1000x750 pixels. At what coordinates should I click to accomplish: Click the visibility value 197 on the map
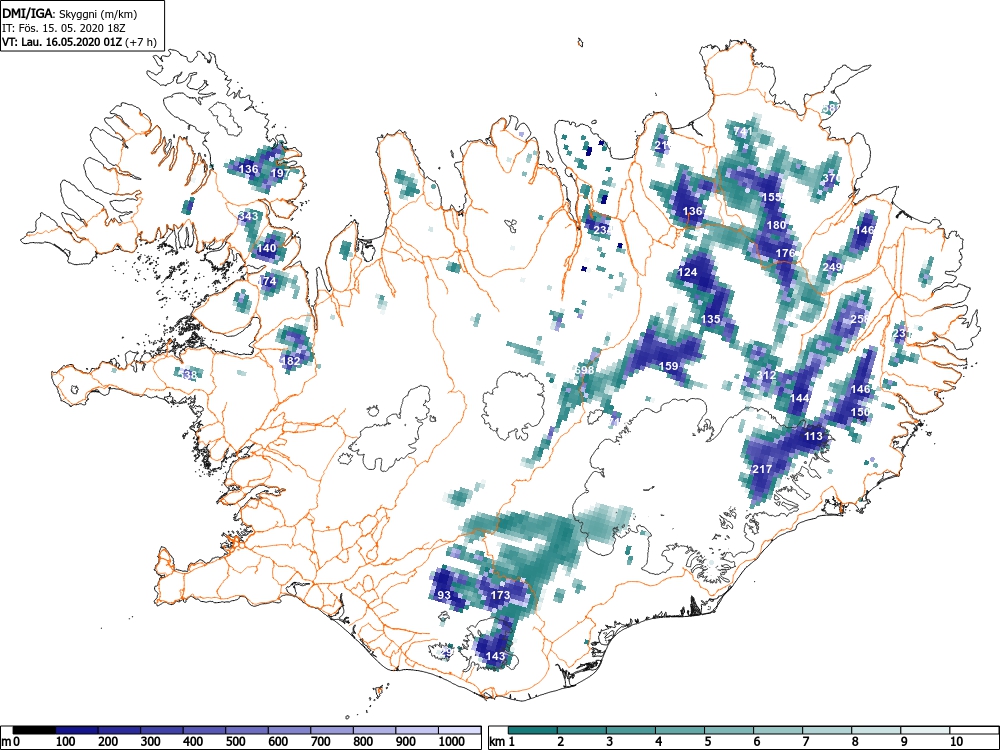click(x=280, y=173)
